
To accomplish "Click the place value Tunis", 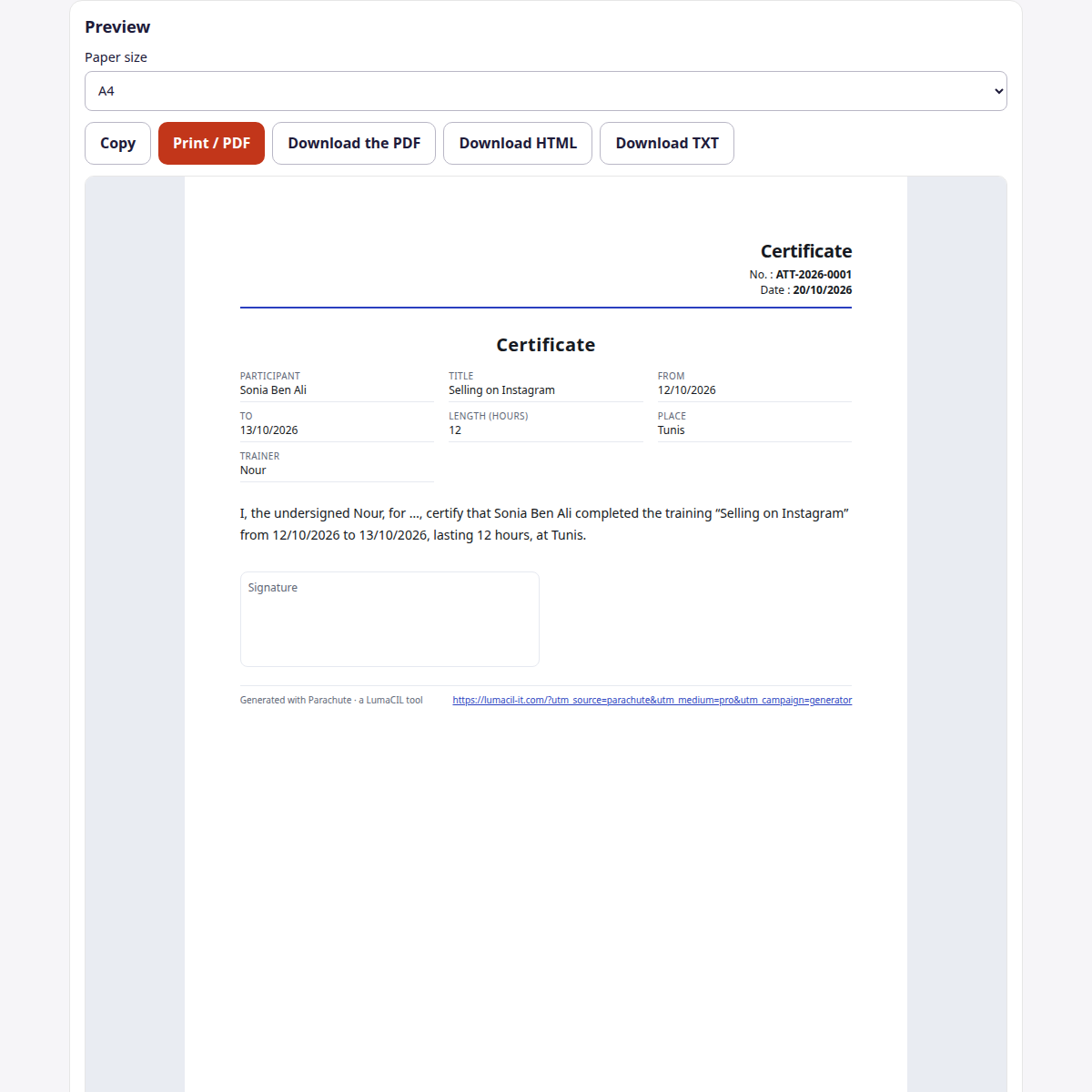I will coord(672,430).
